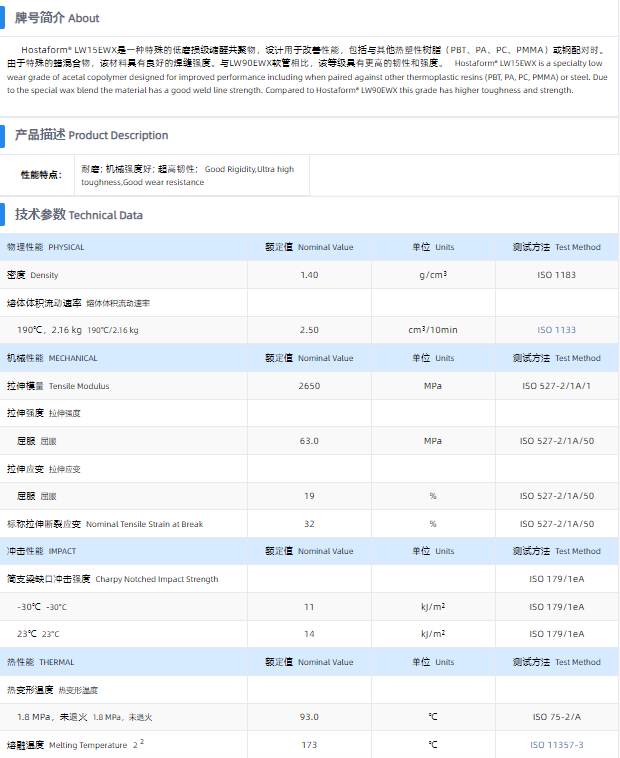Select the 机械性能 MECHANICAL table header

[52, 358]
